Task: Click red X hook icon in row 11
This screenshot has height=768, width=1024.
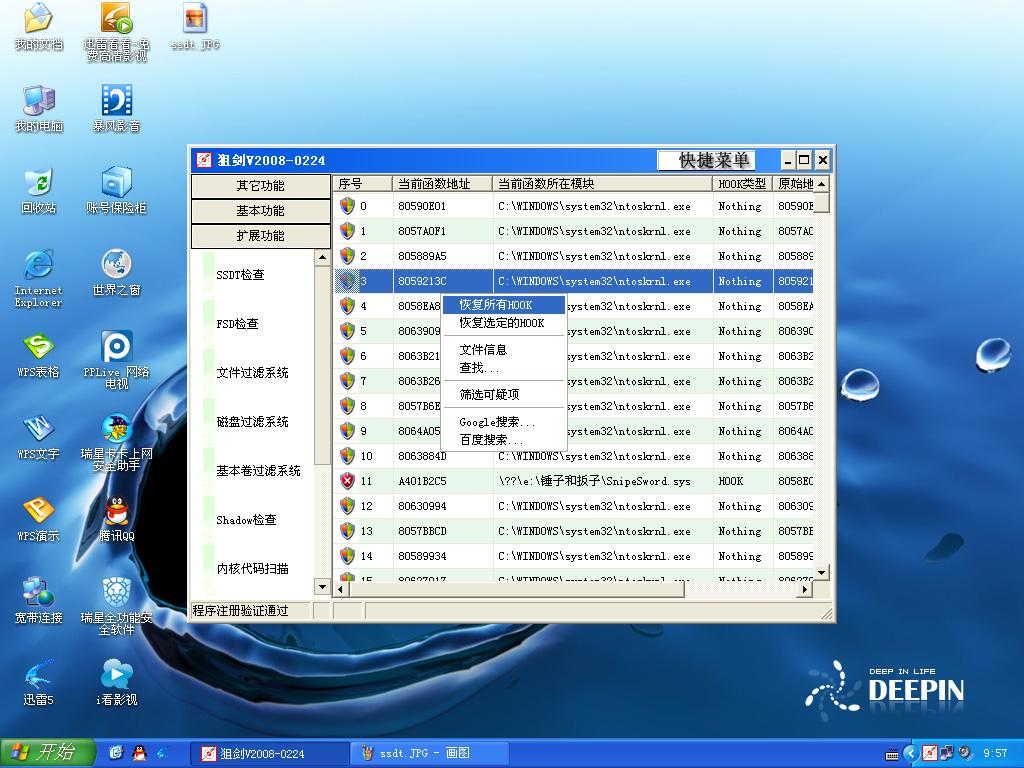Action: point(347,481)
